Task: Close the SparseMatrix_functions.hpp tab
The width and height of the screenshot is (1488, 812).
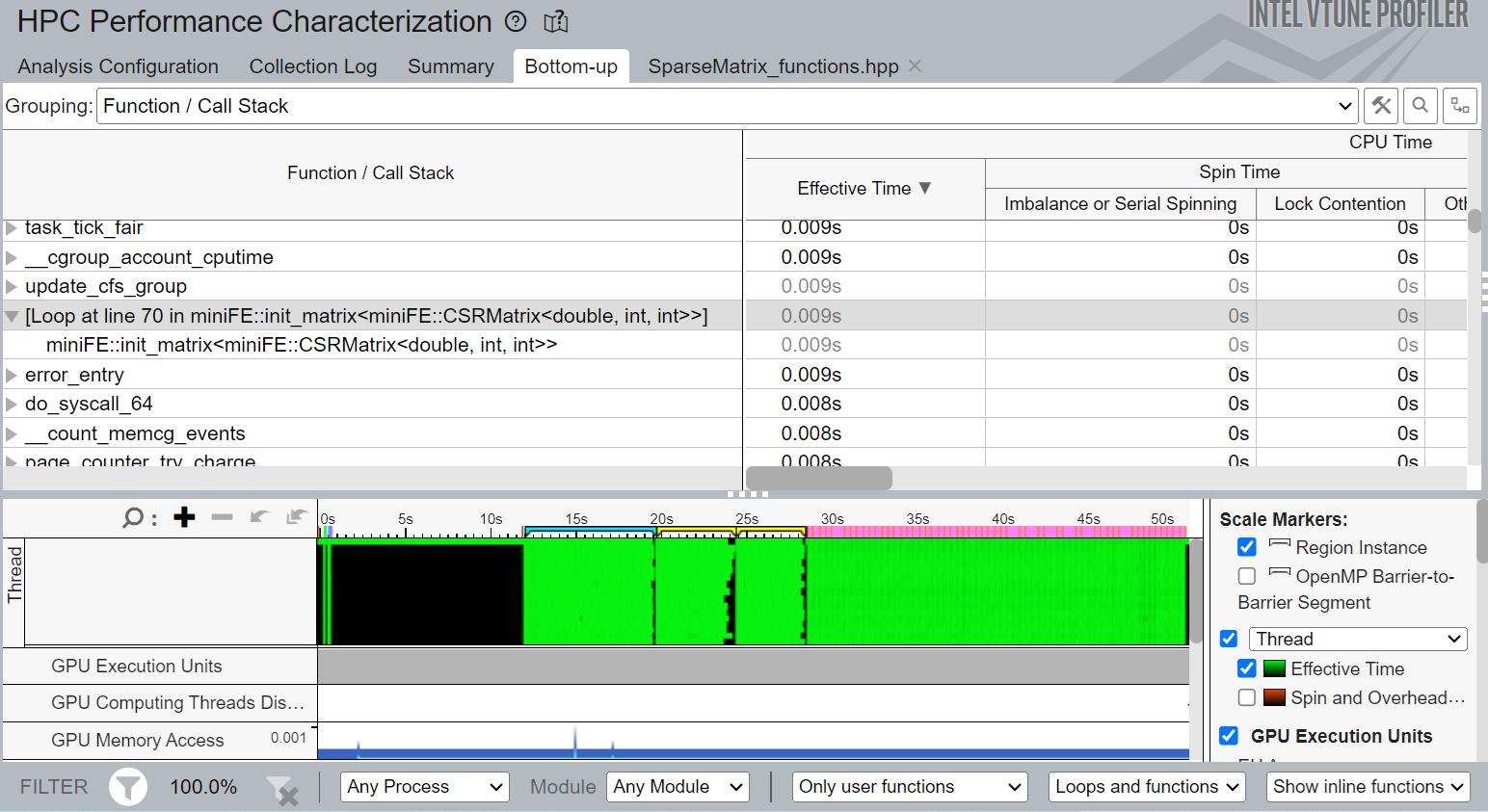Action: 916,65
